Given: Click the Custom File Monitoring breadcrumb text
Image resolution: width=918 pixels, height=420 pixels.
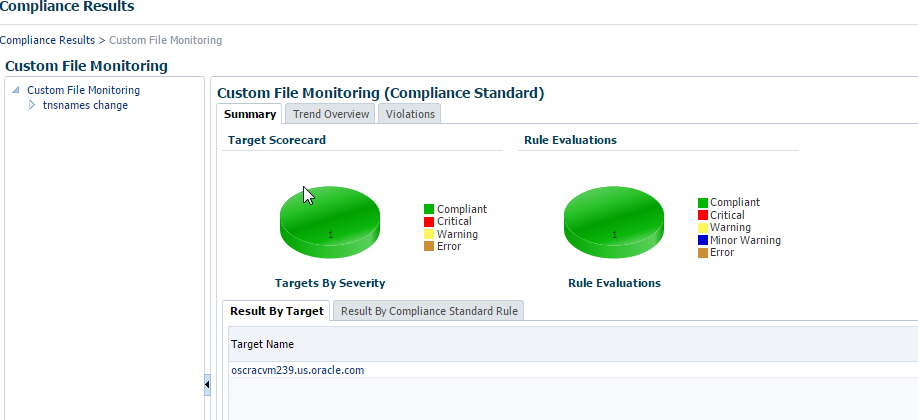Looking at the screenshot, I should (166, 40).
